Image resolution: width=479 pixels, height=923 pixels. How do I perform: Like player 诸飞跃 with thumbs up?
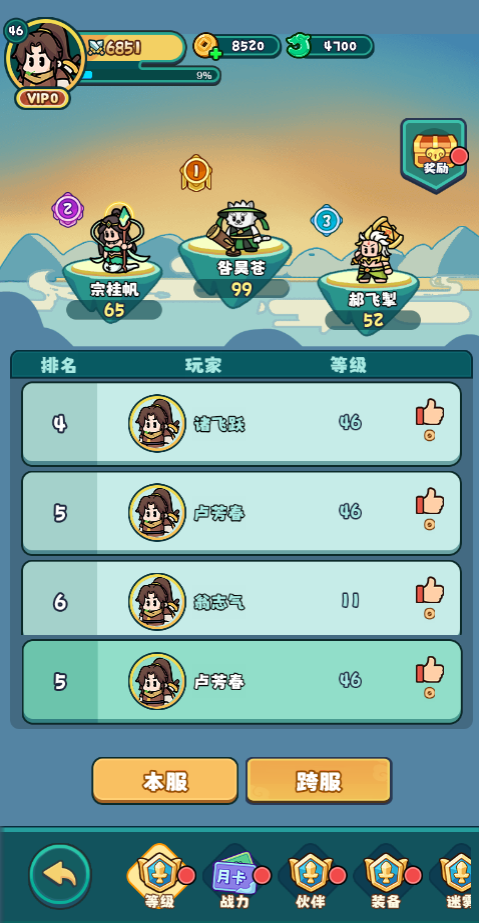coord(430,413)
